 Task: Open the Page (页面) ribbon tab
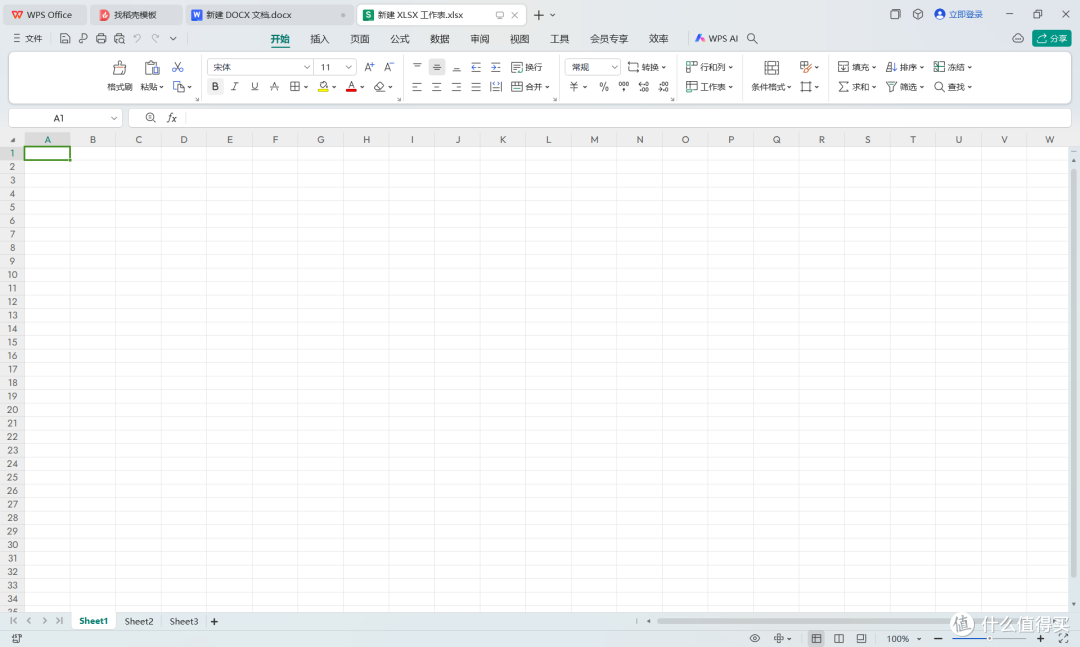coord(360,39)
